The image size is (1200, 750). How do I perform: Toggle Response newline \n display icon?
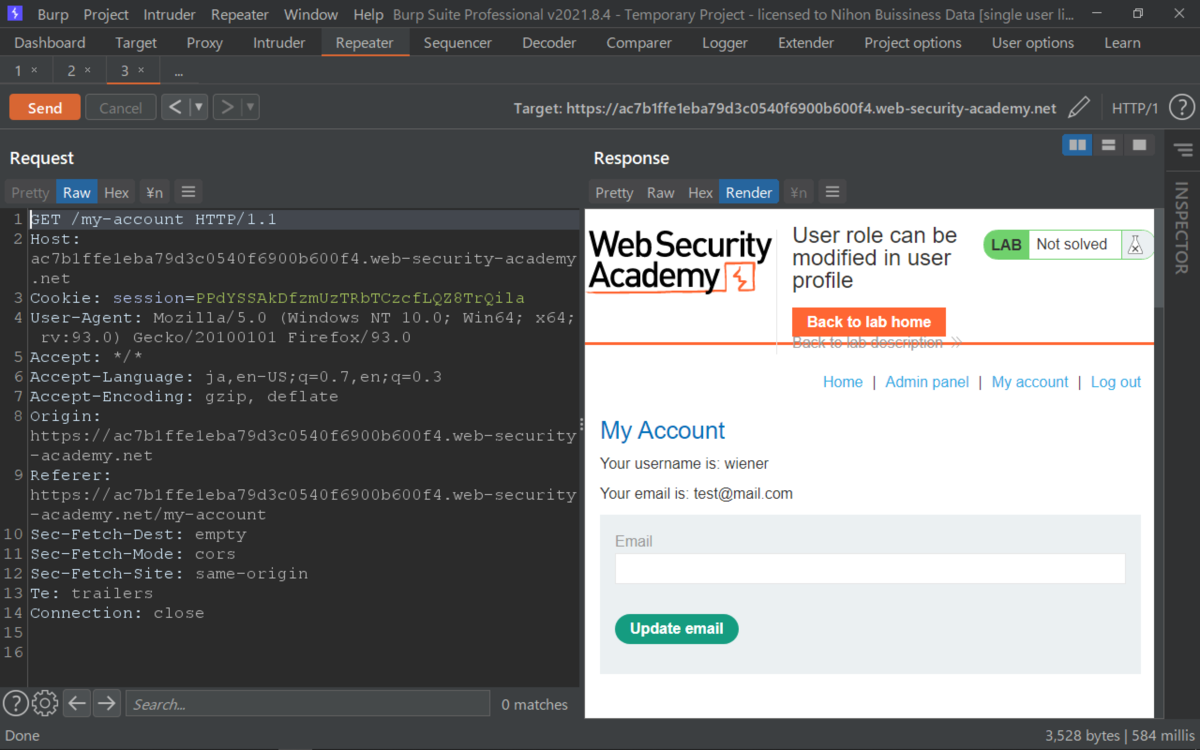click(x=798, y=192)
